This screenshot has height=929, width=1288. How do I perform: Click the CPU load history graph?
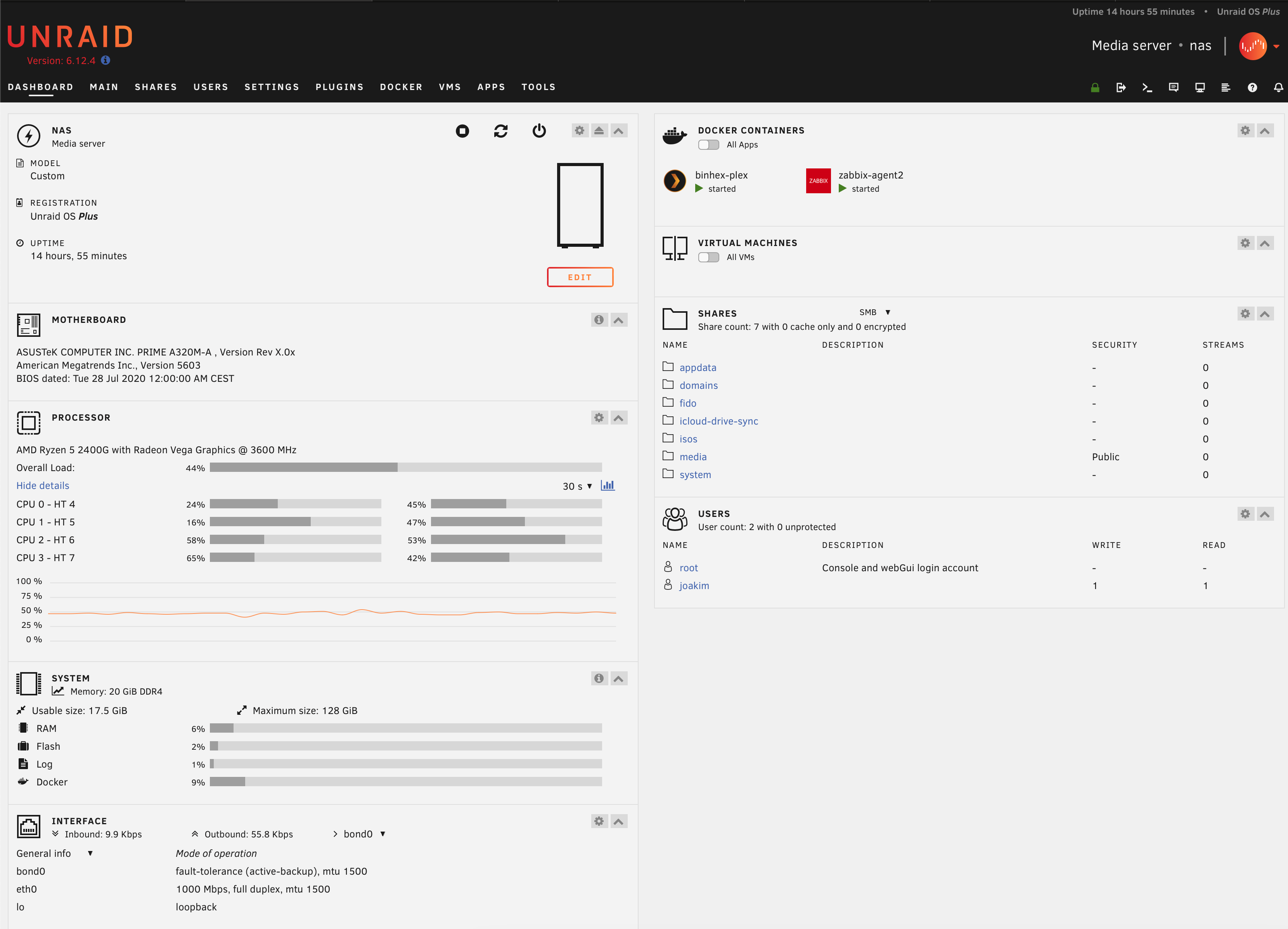tap(332, 612)
